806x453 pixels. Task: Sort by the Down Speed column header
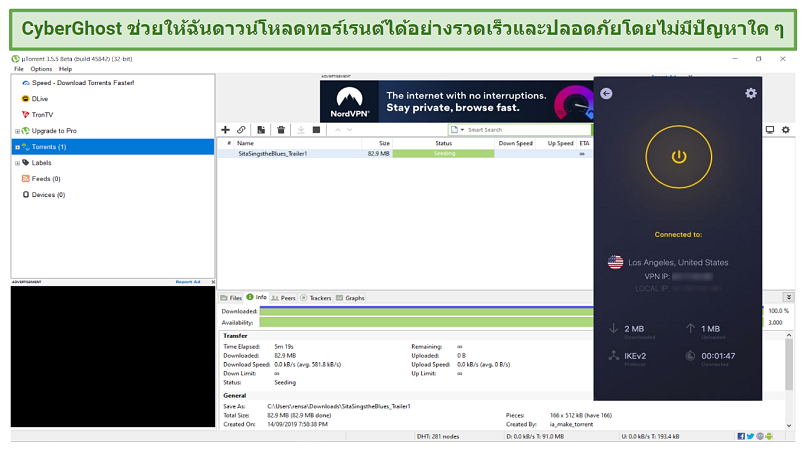coord(515,143)
